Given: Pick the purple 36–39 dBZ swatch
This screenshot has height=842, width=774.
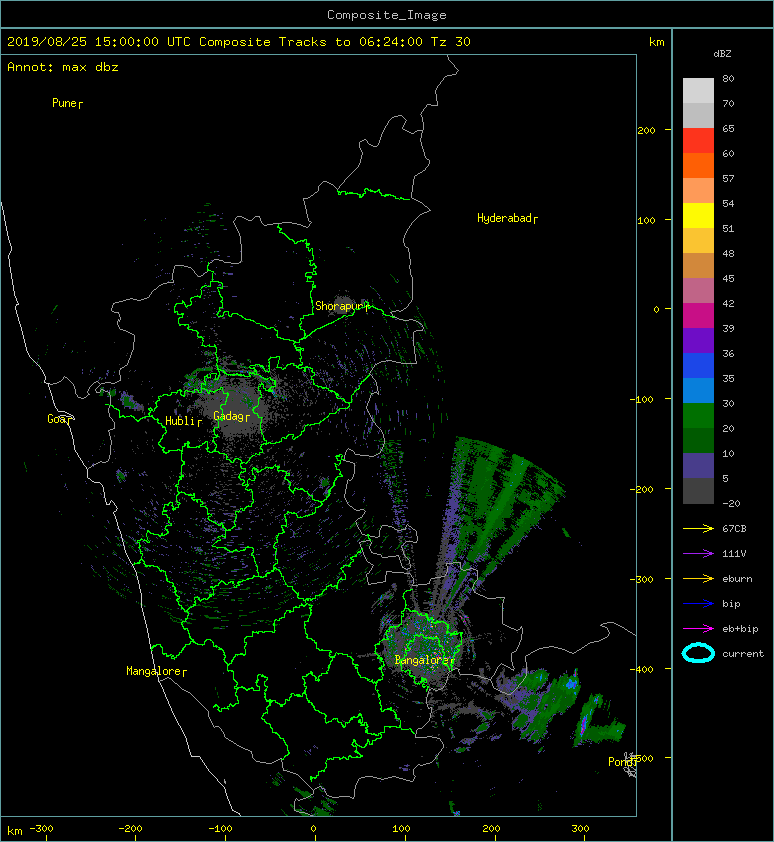Looking at the screenshot, I should (x=698, y=341).
